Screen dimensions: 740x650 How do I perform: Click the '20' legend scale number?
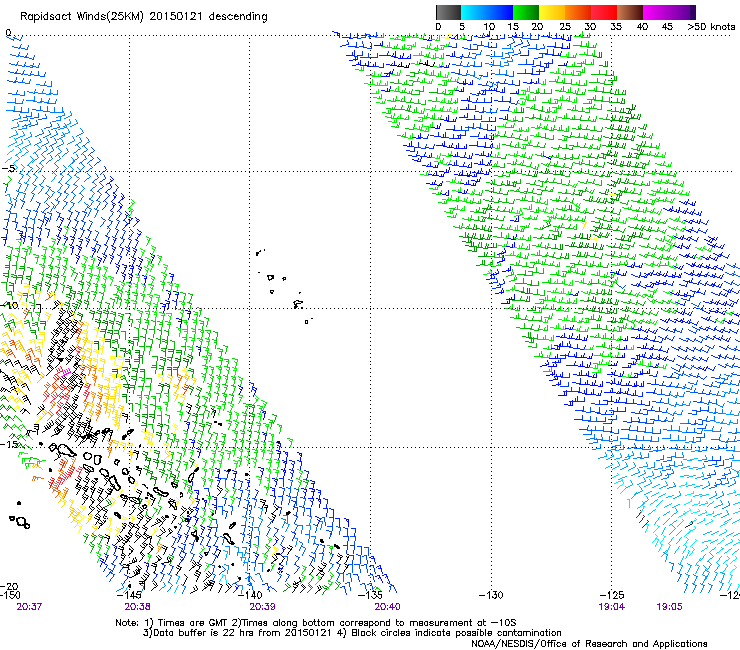(x=537, y=26)
